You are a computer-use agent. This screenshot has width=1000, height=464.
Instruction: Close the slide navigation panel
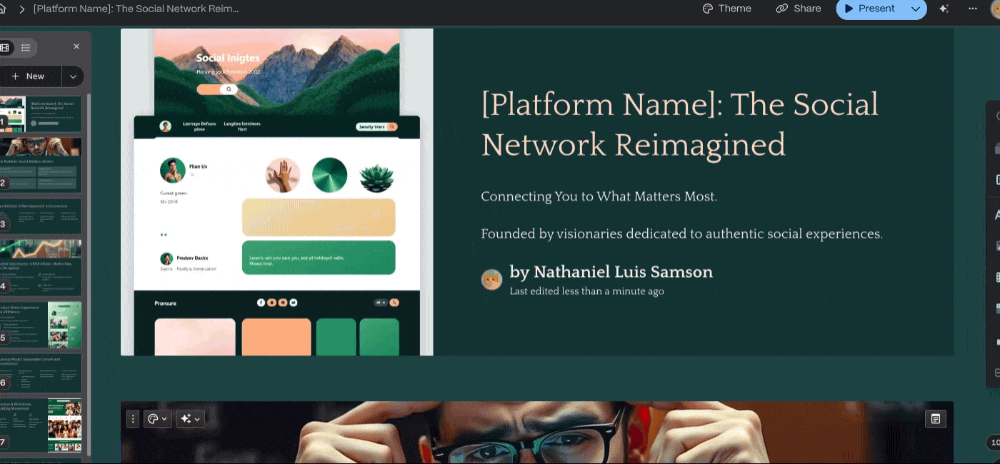[x=77, y=46]
